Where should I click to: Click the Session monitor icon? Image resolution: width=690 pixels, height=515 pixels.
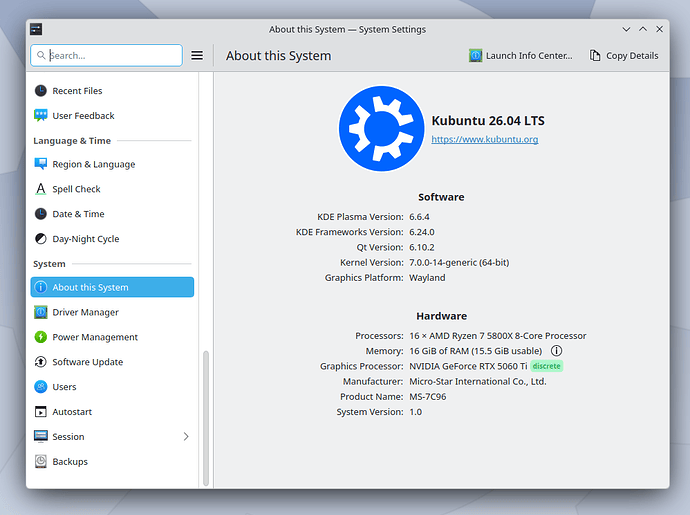40,436
